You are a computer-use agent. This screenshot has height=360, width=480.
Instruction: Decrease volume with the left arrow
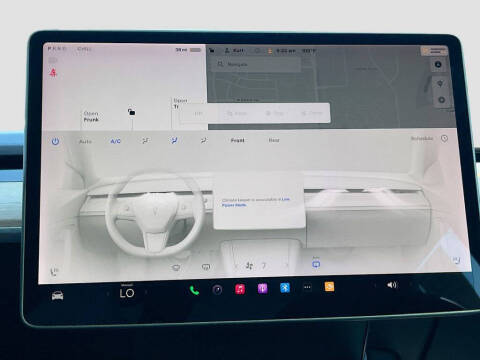pyautogui.click(x=375, y=285)
